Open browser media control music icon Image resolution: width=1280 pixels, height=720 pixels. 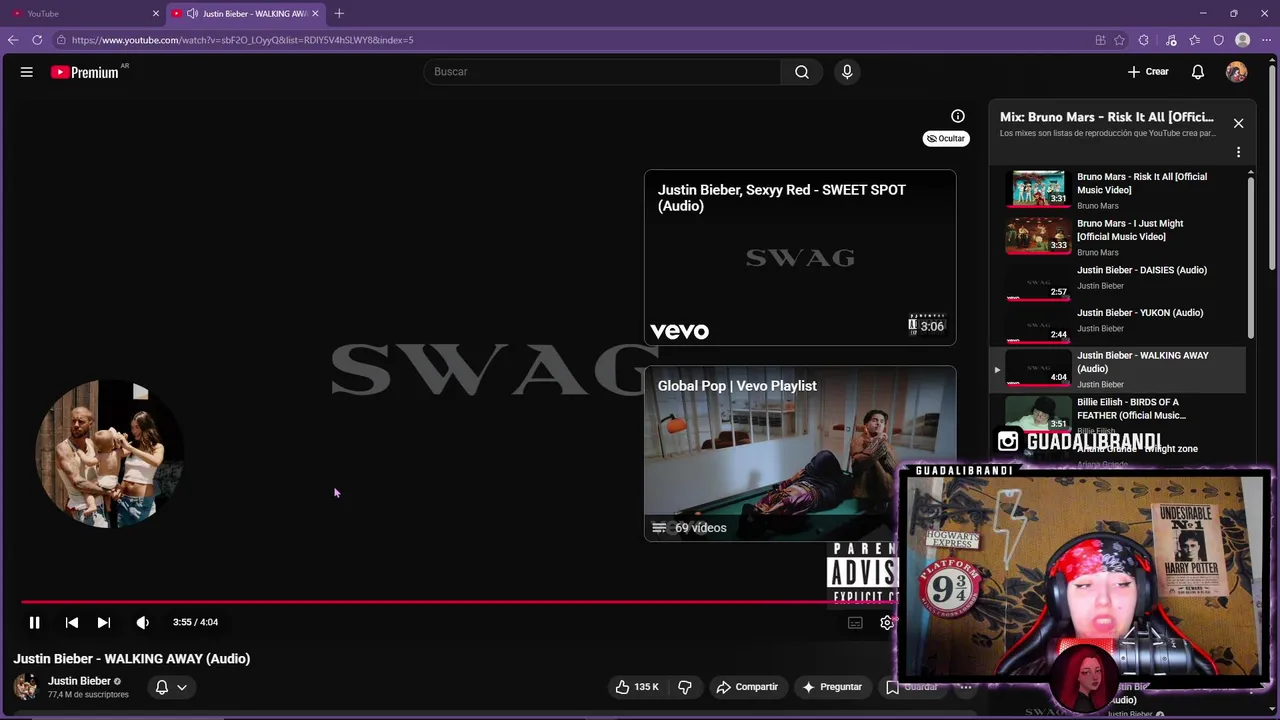point(1171,40)
